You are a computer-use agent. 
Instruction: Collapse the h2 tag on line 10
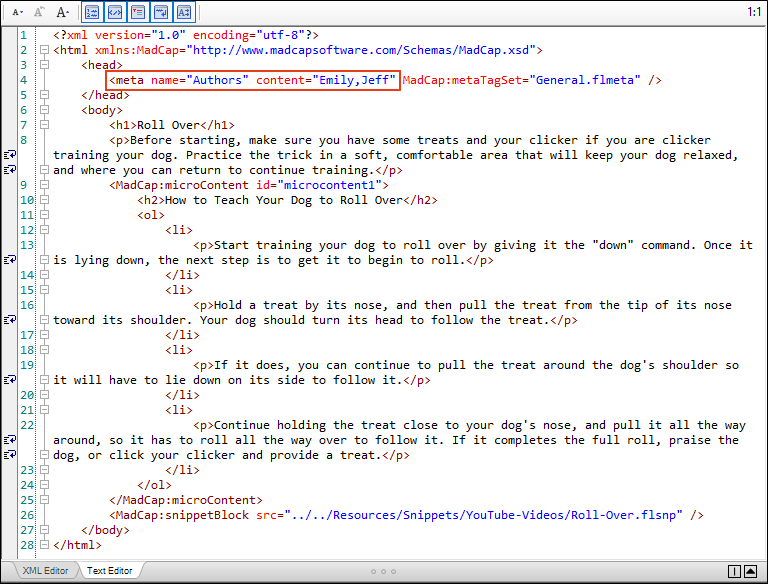pos(45,200)
